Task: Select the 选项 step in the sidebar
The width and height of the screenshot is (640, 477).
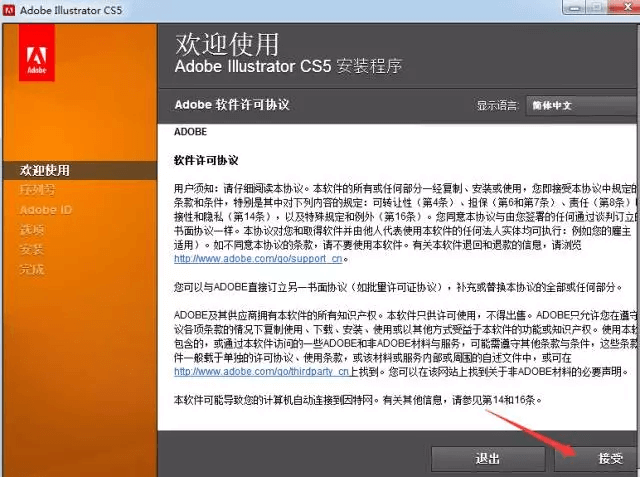Action: (32, 230)
